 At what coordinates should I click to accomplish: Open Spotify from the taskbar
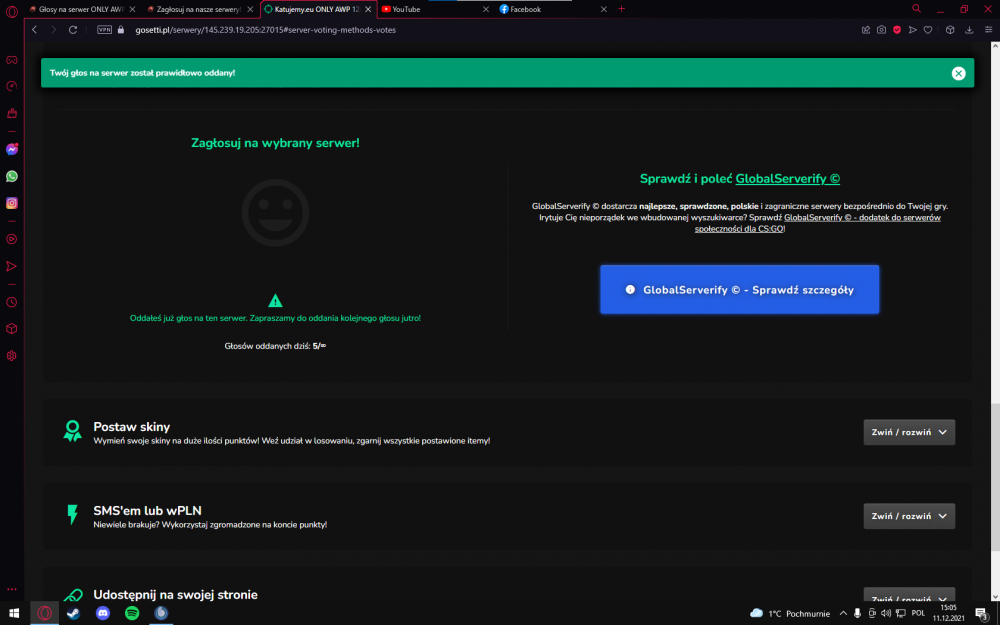132,614
